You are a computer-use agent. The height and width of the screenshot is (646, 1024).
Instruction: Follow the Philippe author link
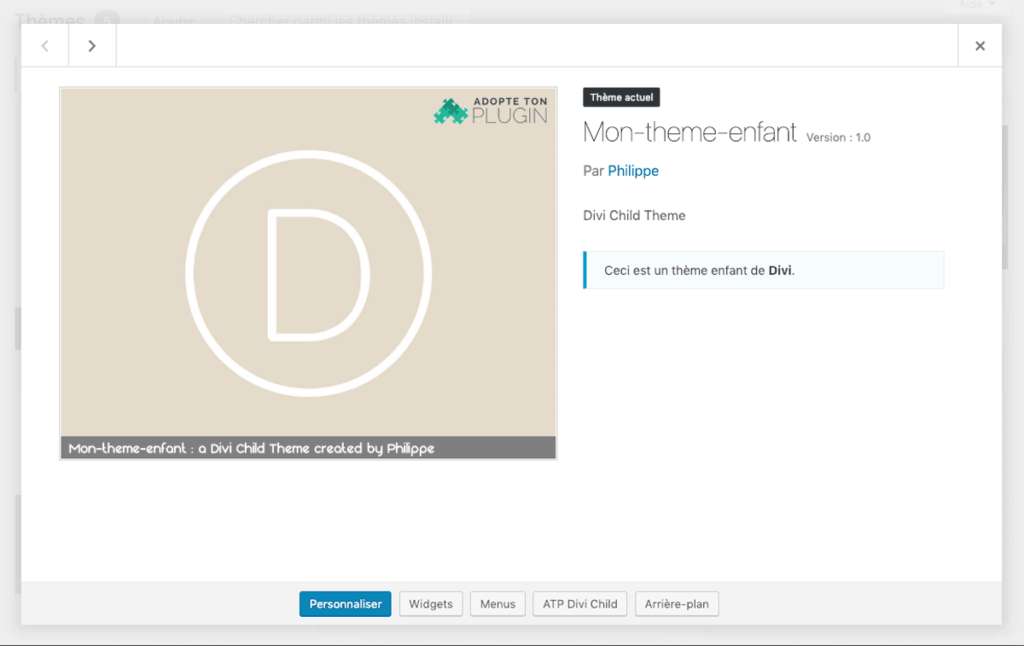click(x=633, y=170)
